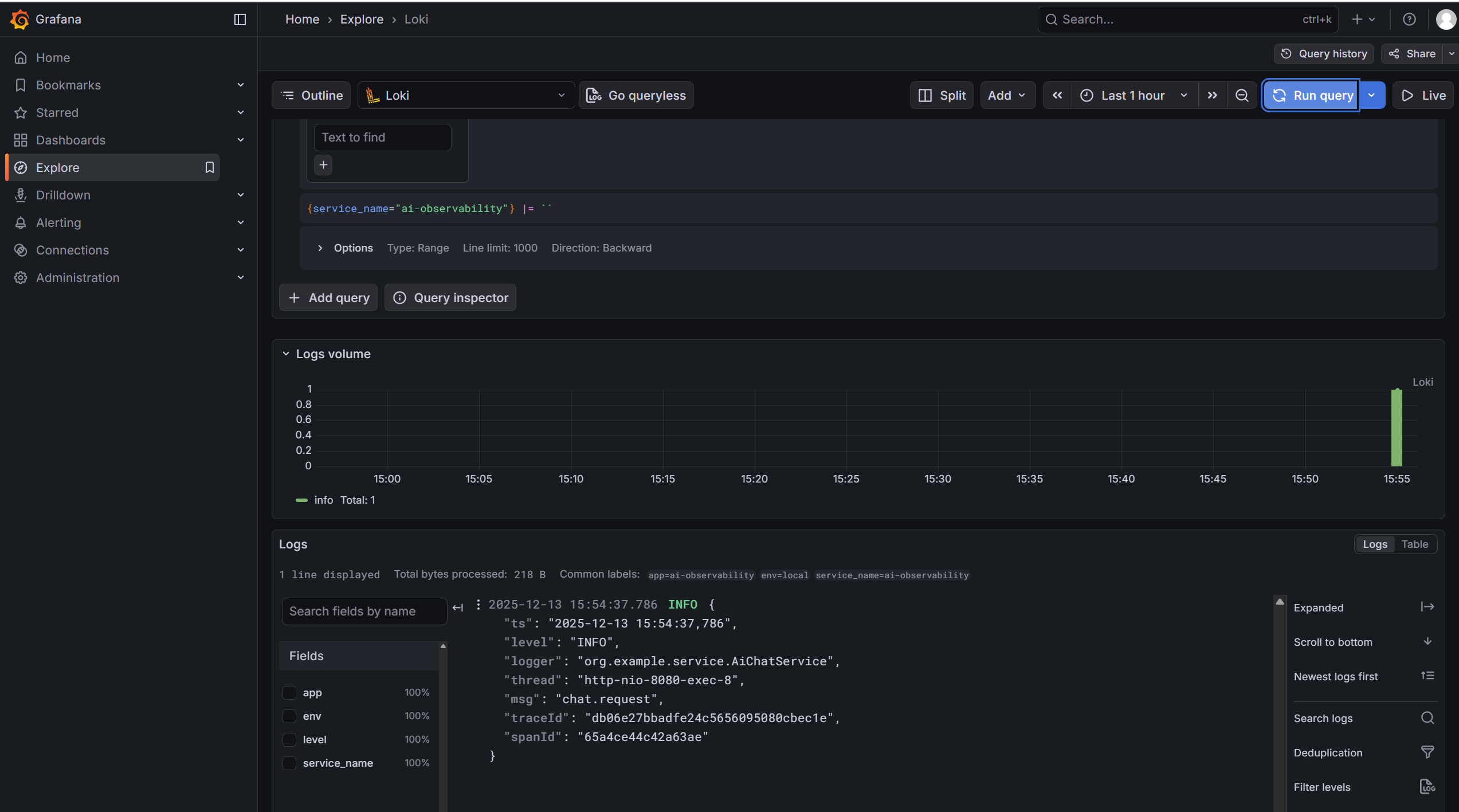Click the add filter plus icon below Text to find
Viewport: 1459px width, 812px height.
coord(323,165)
